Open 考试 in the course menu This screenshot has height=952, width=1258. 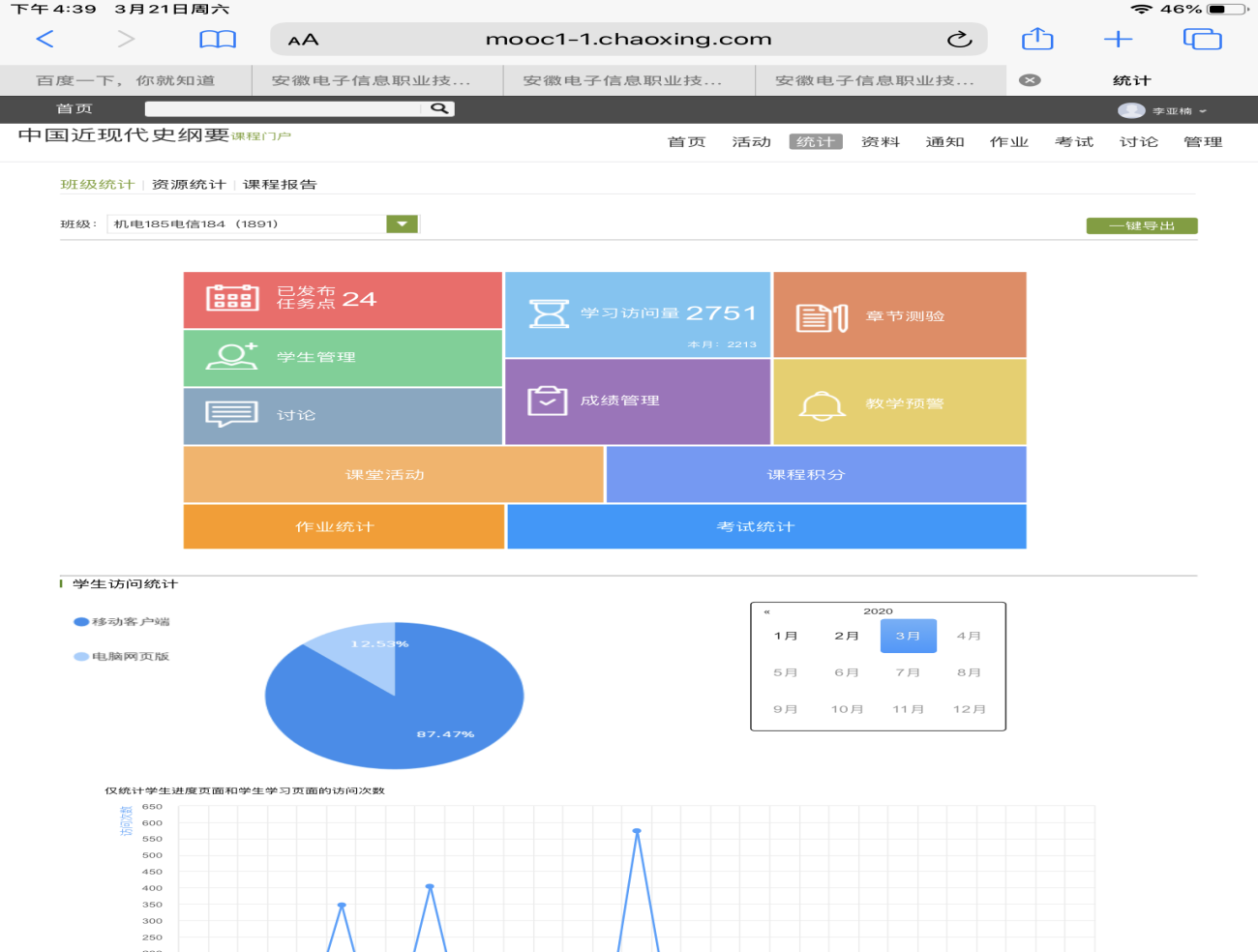(x=1074, y=142)
